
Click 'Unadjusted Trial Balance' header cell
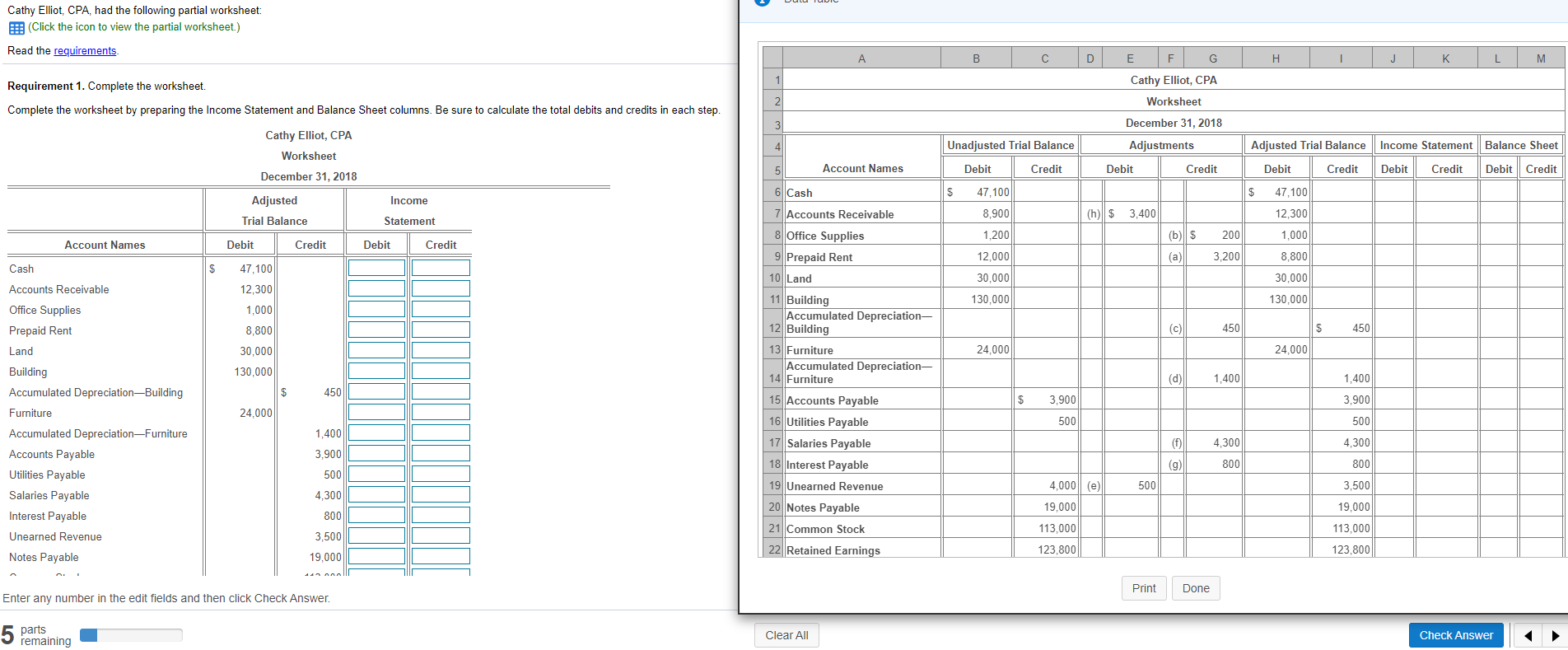(1010, 145)
